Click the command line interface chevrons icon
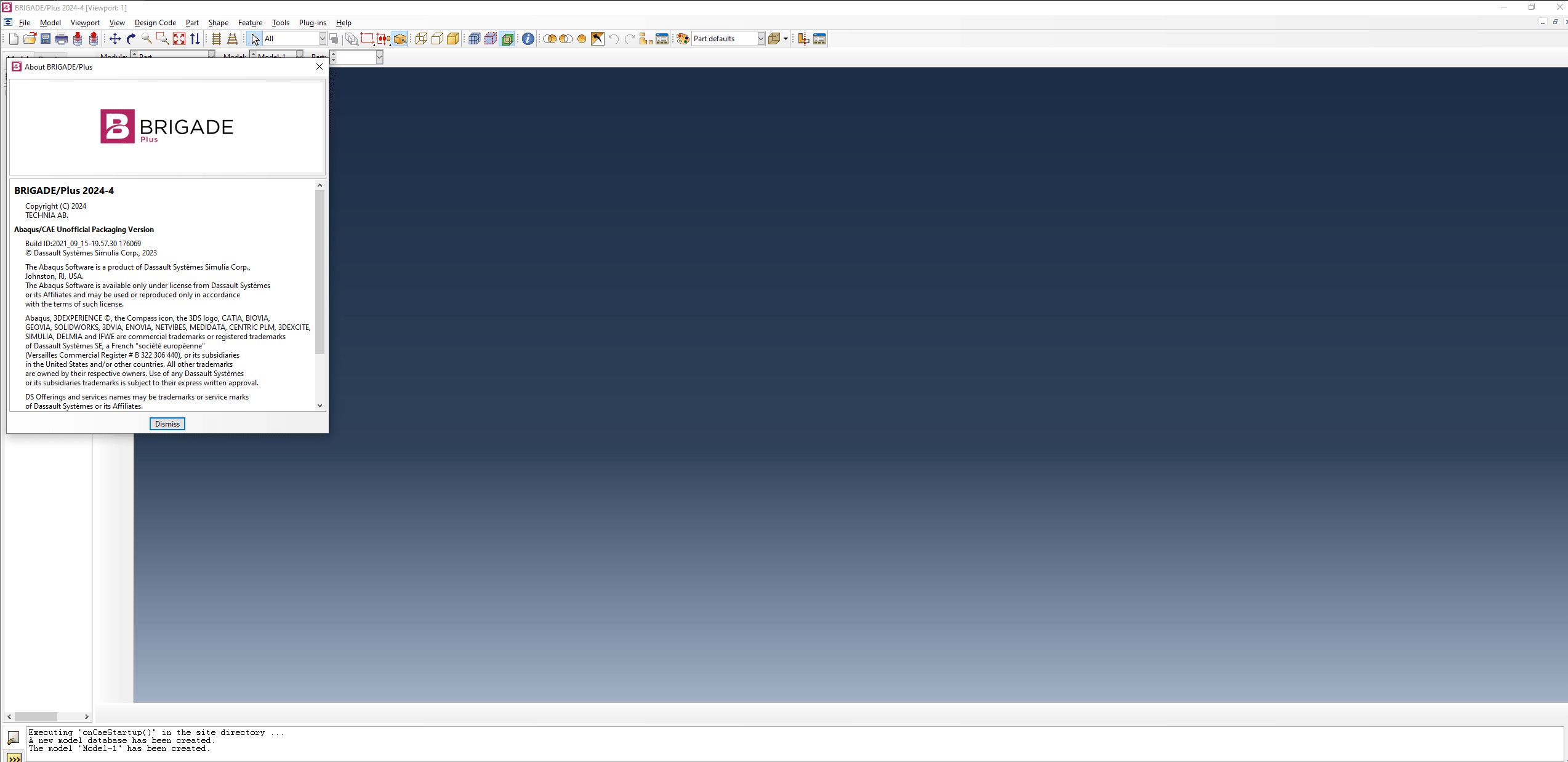Viewport: 1568px width, 762px height. pyautogui.click(x=14, y=757)
